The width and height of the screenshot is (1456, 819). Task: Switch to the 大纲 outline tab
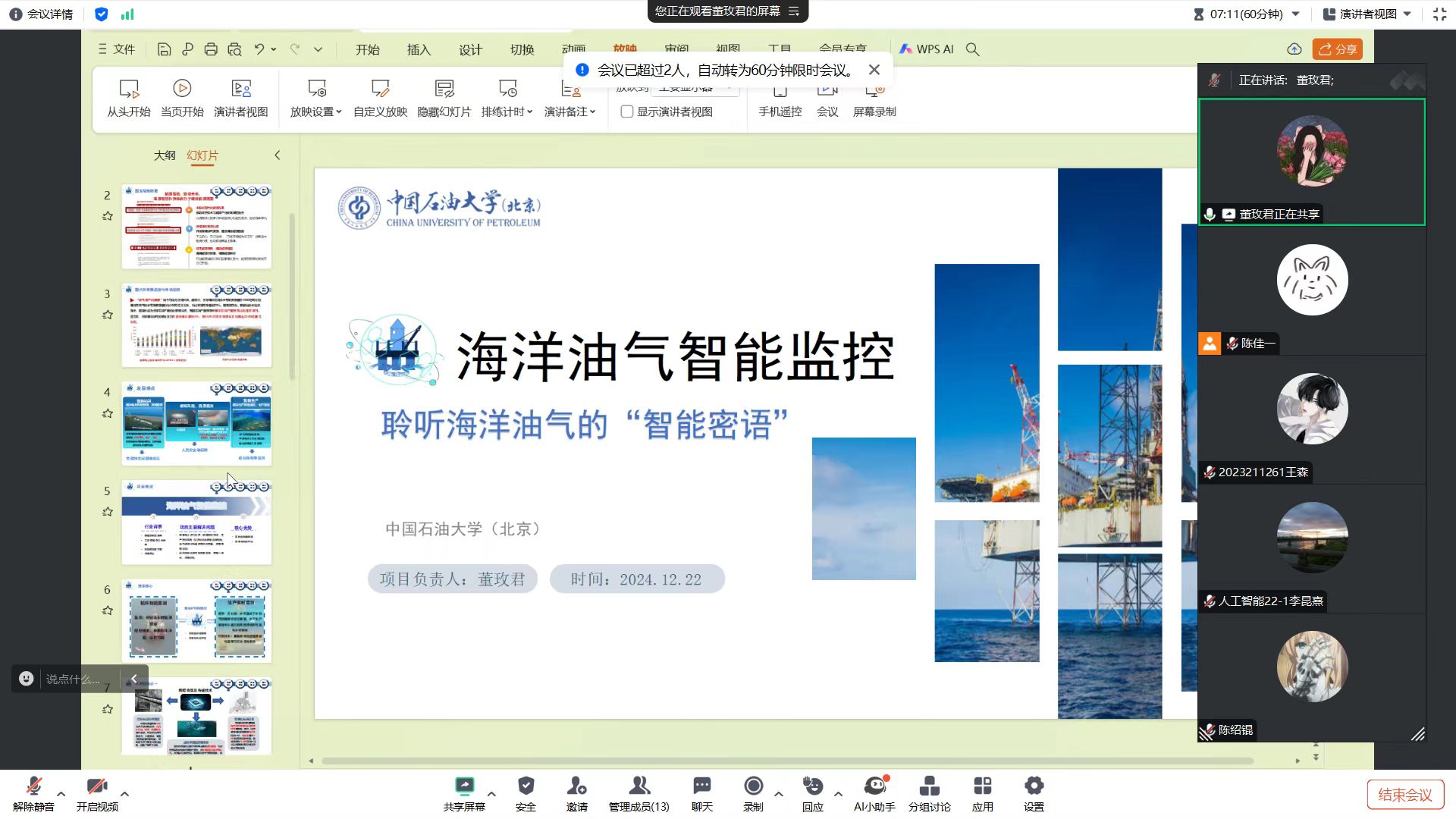coord(164,155)
